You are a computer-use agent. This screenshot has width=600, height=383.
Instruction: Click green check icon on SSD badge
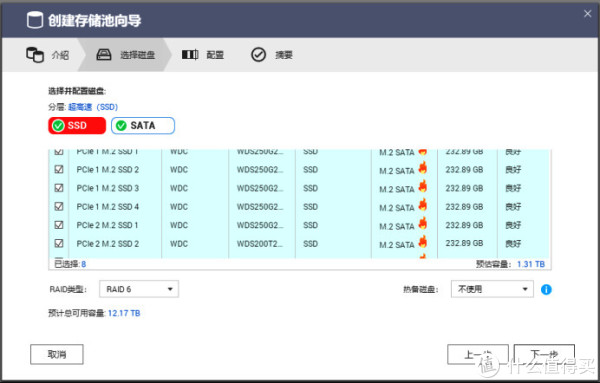point(58,125)
